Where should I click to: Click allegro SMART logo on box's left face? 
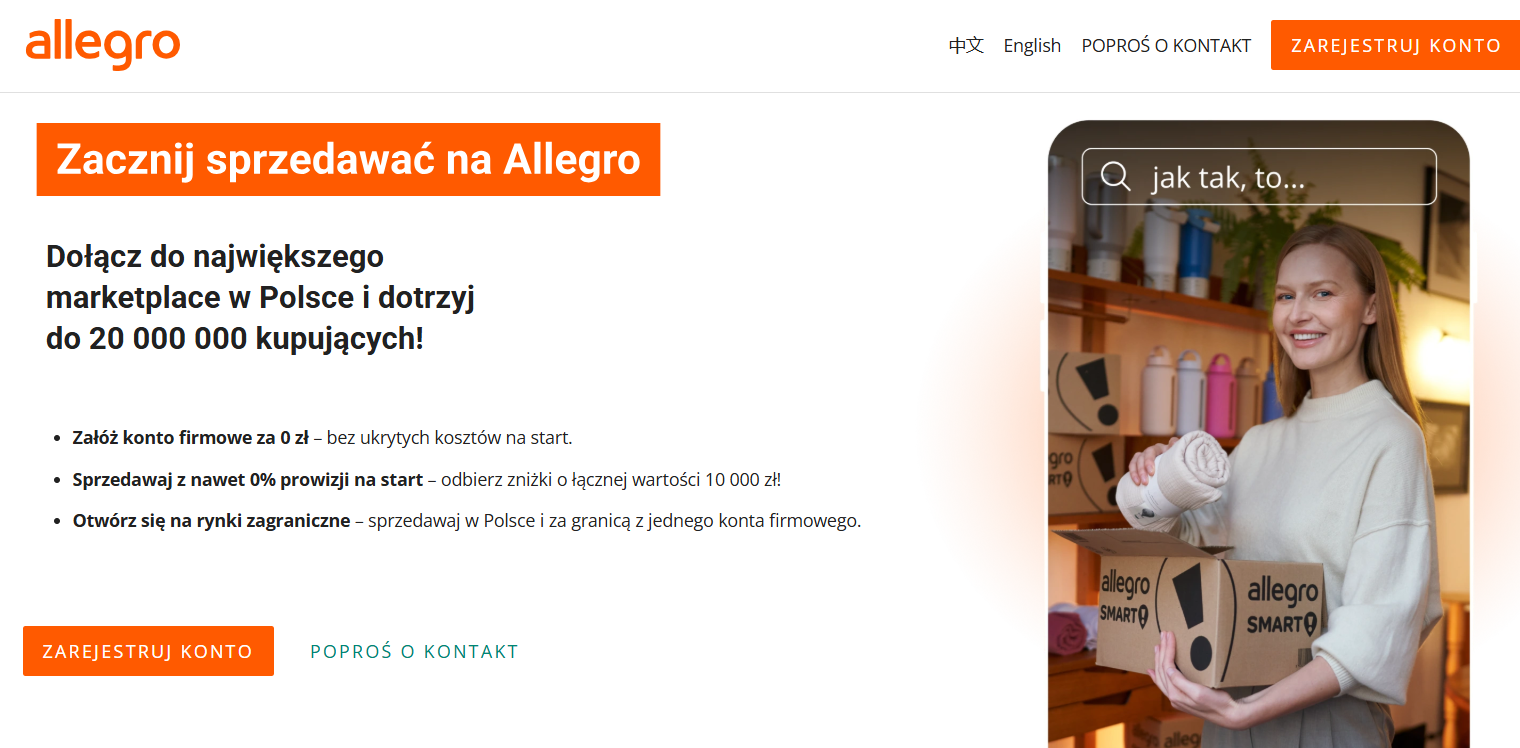[x=1125, y=596]
